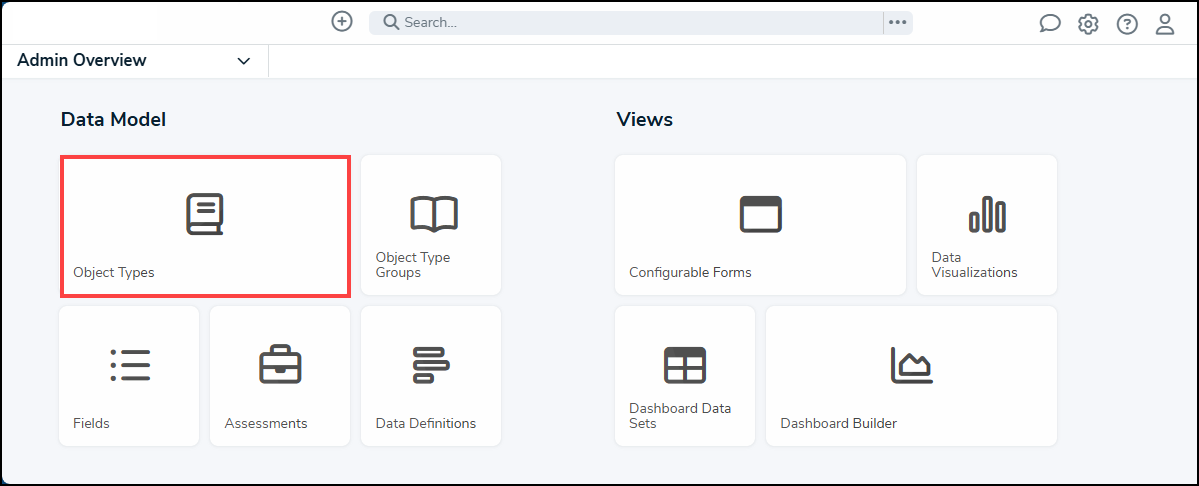The height and width of the screenshot is (486, 1199).
Task: Click the plus create icon
Action: (x=342, y=21)
